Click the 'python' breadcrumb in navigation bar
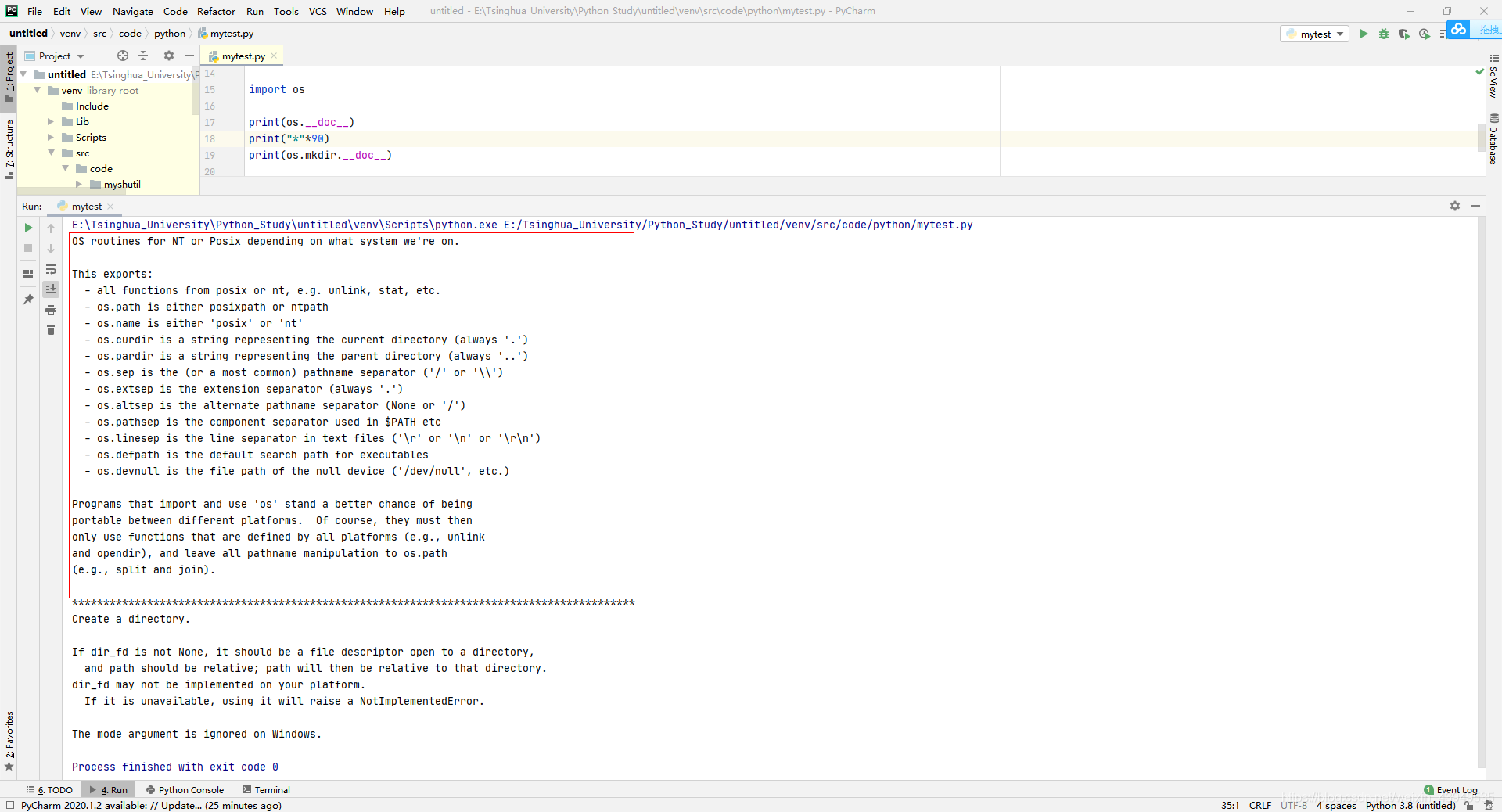This screenshot has width=1502, height=812. [x=170, y=33]
